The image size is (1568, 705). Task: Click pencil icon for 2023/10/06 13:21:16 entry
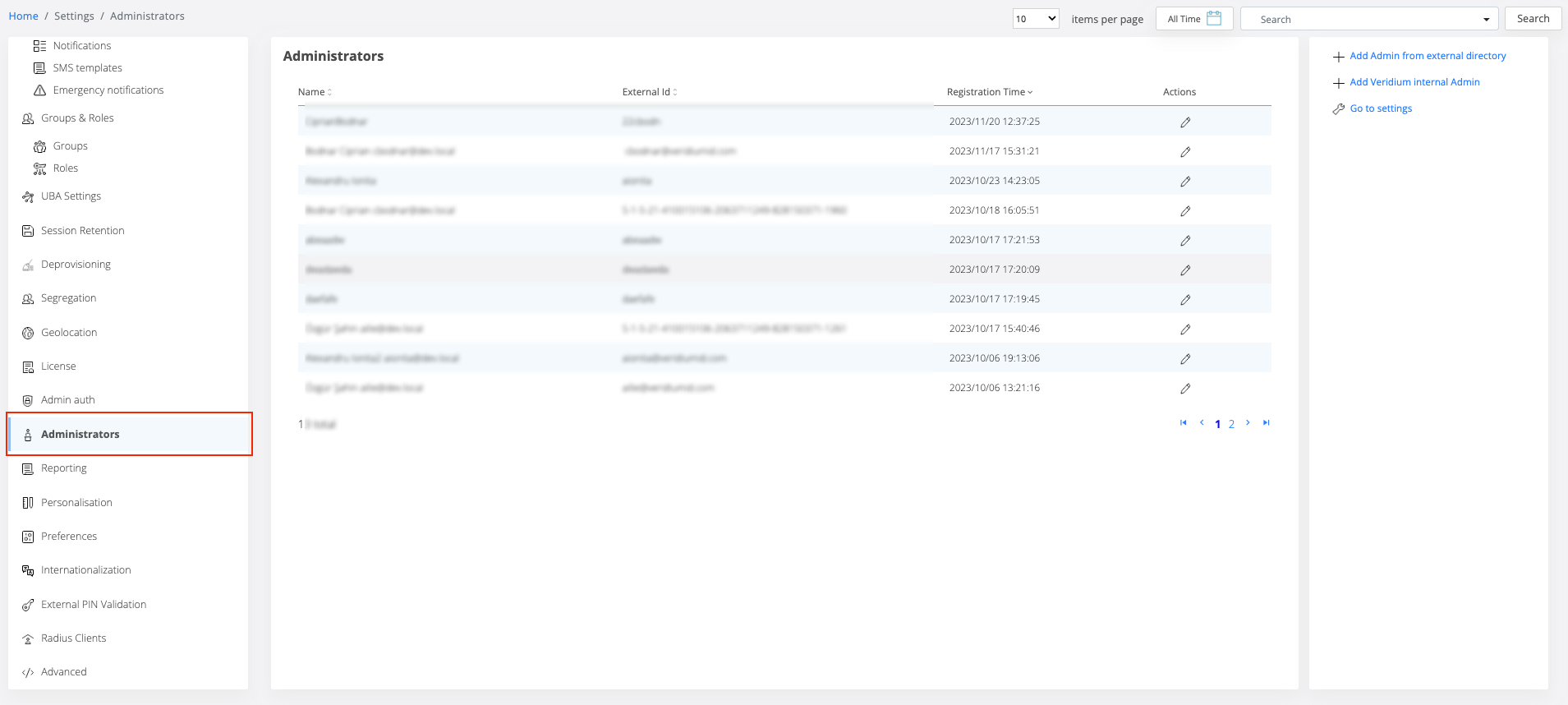[1185, 389]
